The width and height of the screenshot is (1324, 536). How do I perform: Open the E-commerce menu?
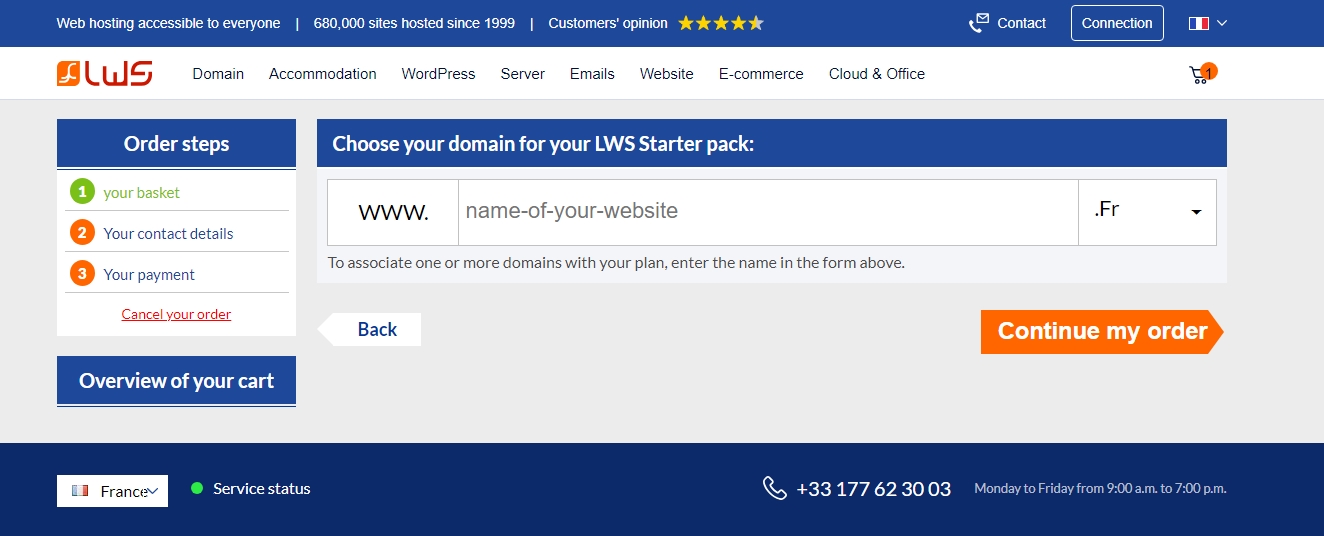click(761, 74)
